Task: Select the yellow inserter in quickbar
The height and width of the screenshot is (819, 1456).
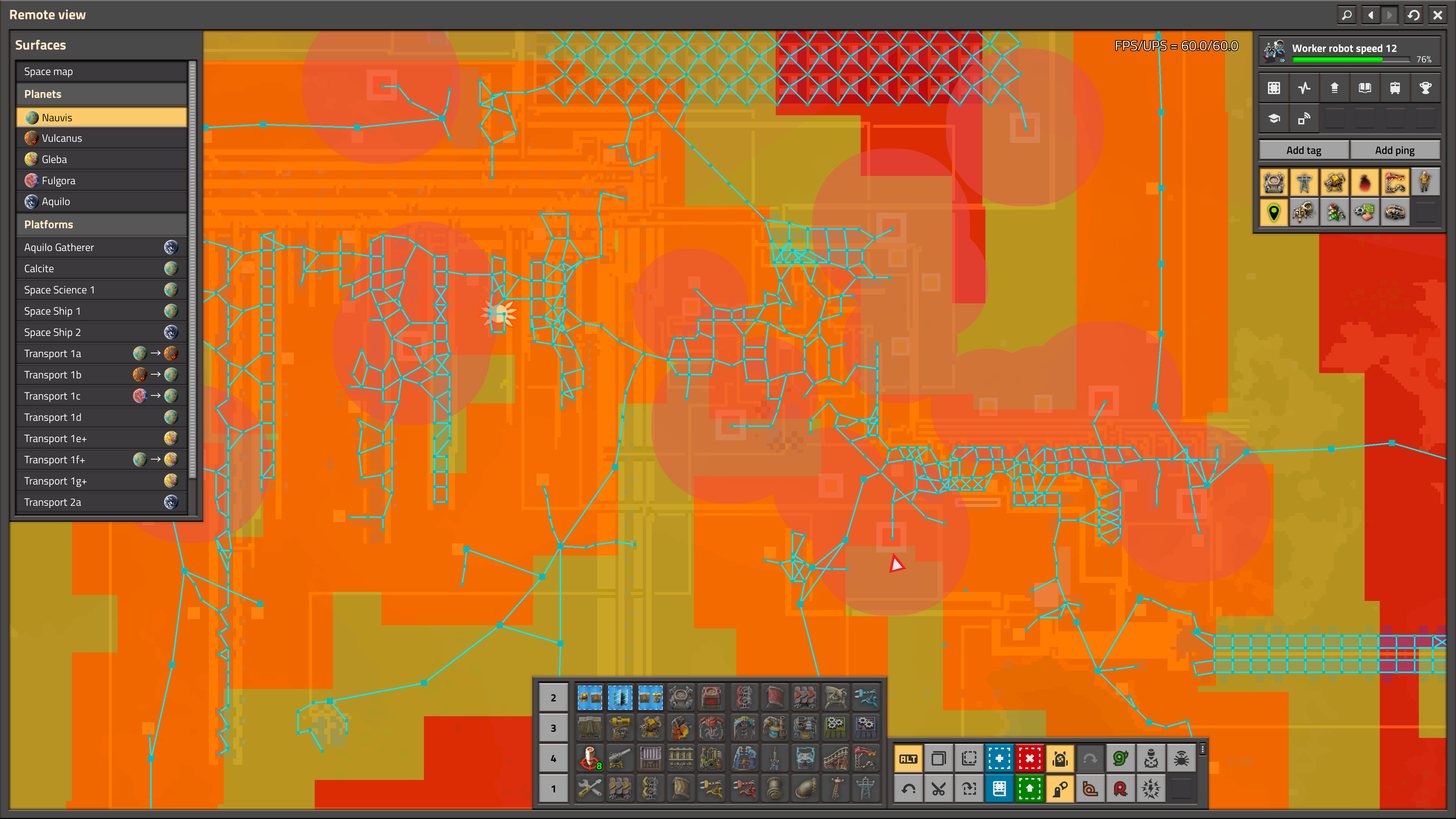Action: pos(712,789)
